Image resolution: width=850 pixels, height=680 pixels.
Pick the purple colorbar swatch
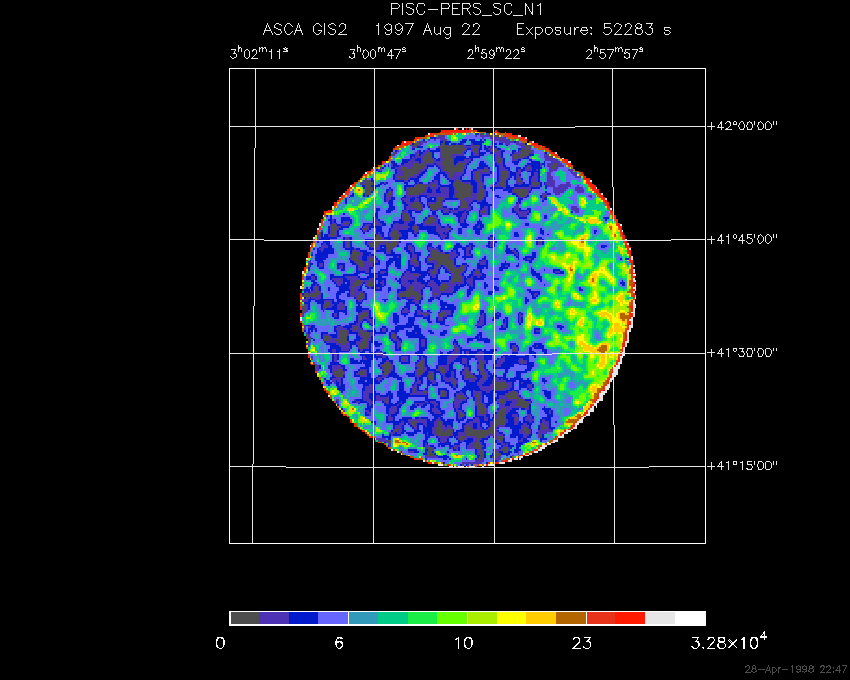tap(274, 618)
